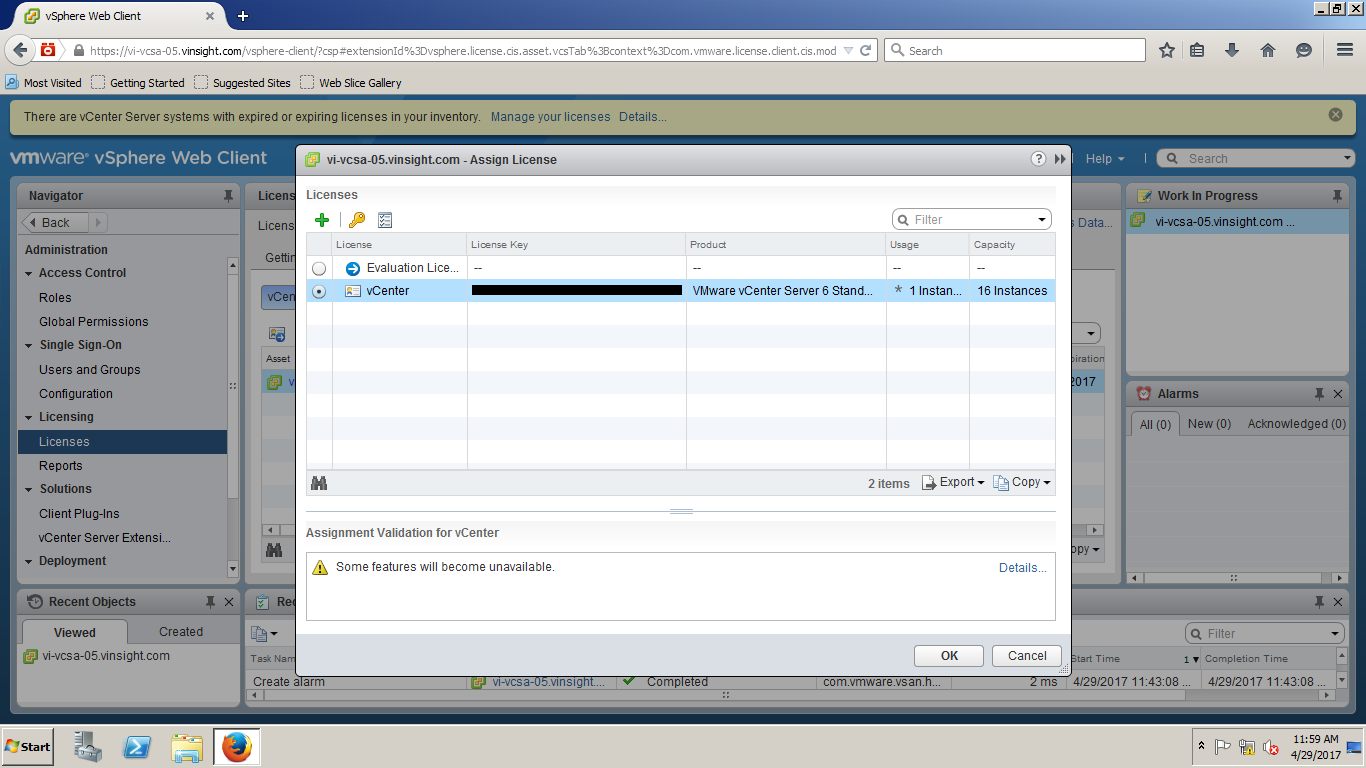Show Acknowledged (0) alarms tab

point(1296,424)
